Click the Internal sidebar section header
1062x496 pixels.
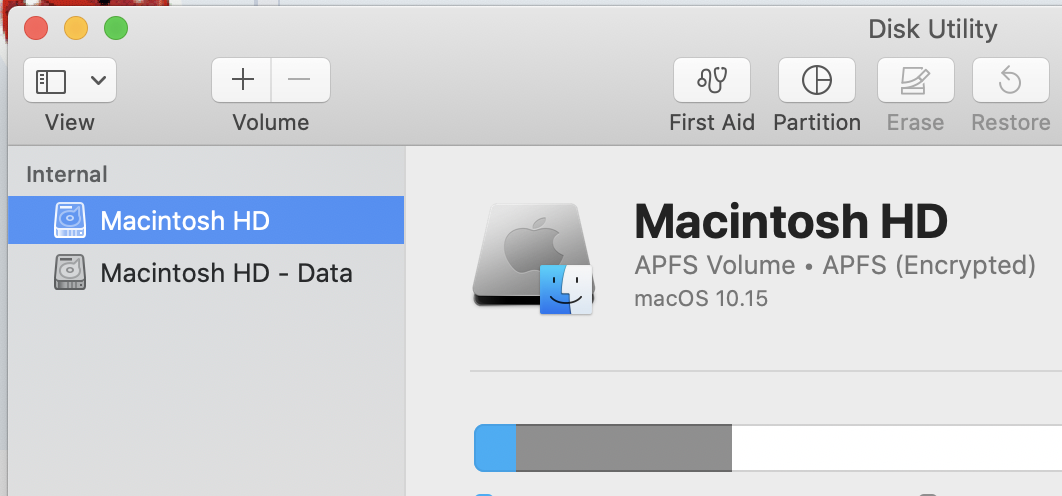click(66, 174)
